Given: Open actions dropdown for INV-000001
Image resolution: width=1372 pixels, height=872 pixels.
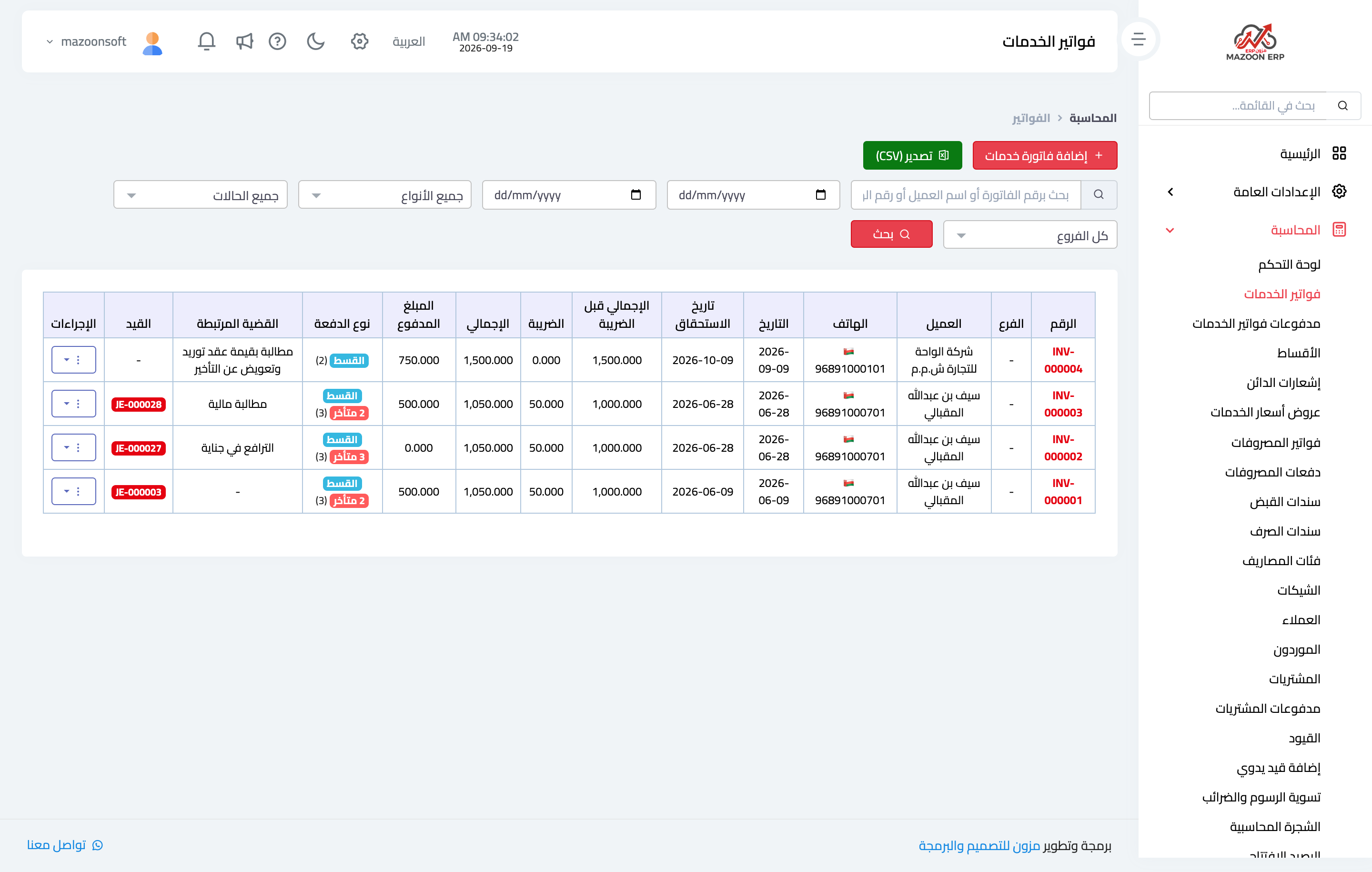Looking at the screenshot, I should [73, 491].
